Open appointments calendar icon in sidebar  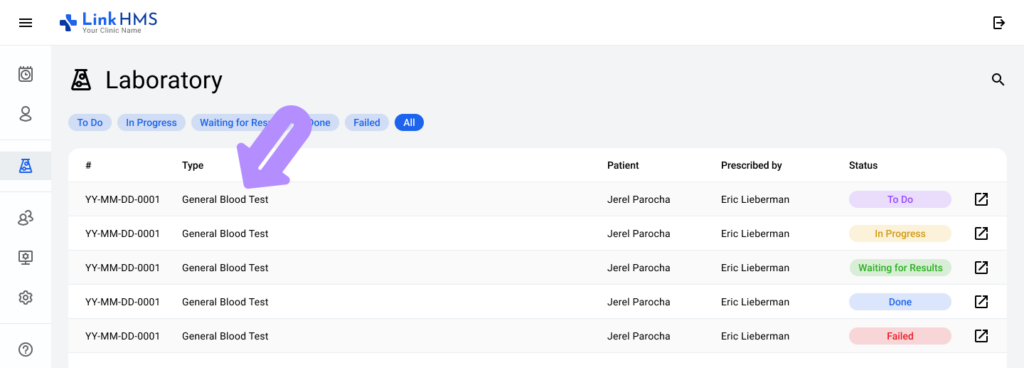pyautogui.click(x=25, y=74)
